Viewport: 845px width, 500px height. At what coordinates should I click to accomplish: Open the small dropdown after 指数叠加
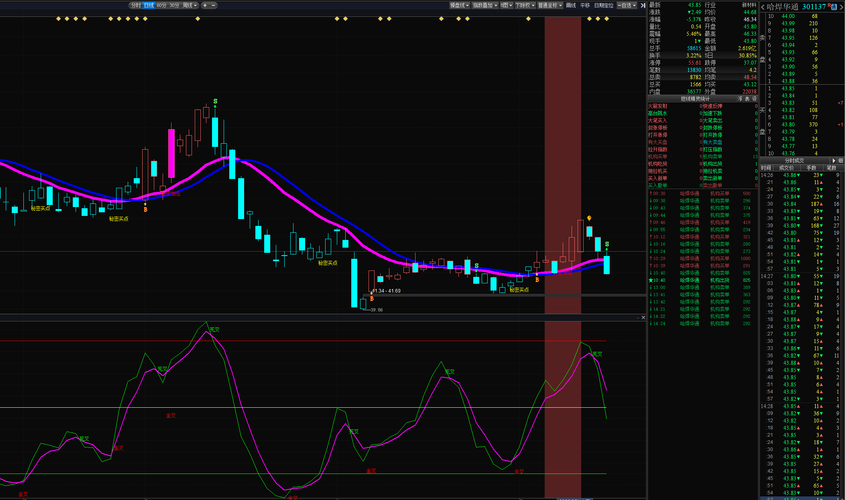click(x=507, y=5)
